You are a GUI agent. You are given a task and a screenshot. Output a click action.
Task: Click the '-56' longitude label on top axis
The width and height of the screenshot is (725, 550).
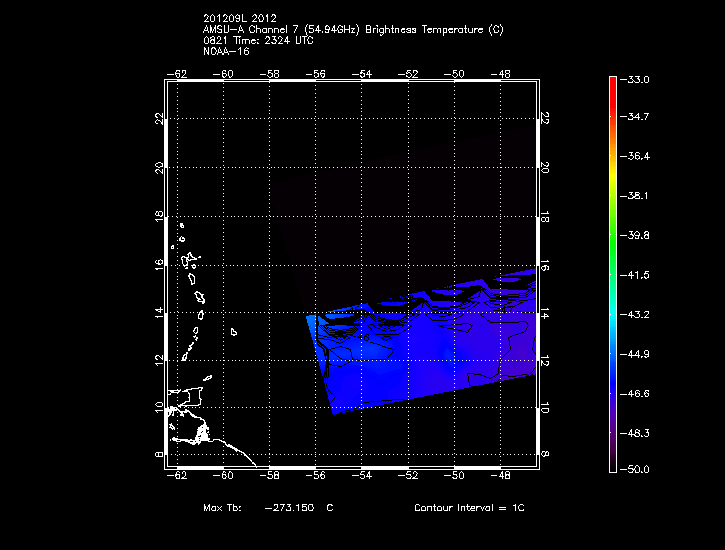(x=316, y=74)
